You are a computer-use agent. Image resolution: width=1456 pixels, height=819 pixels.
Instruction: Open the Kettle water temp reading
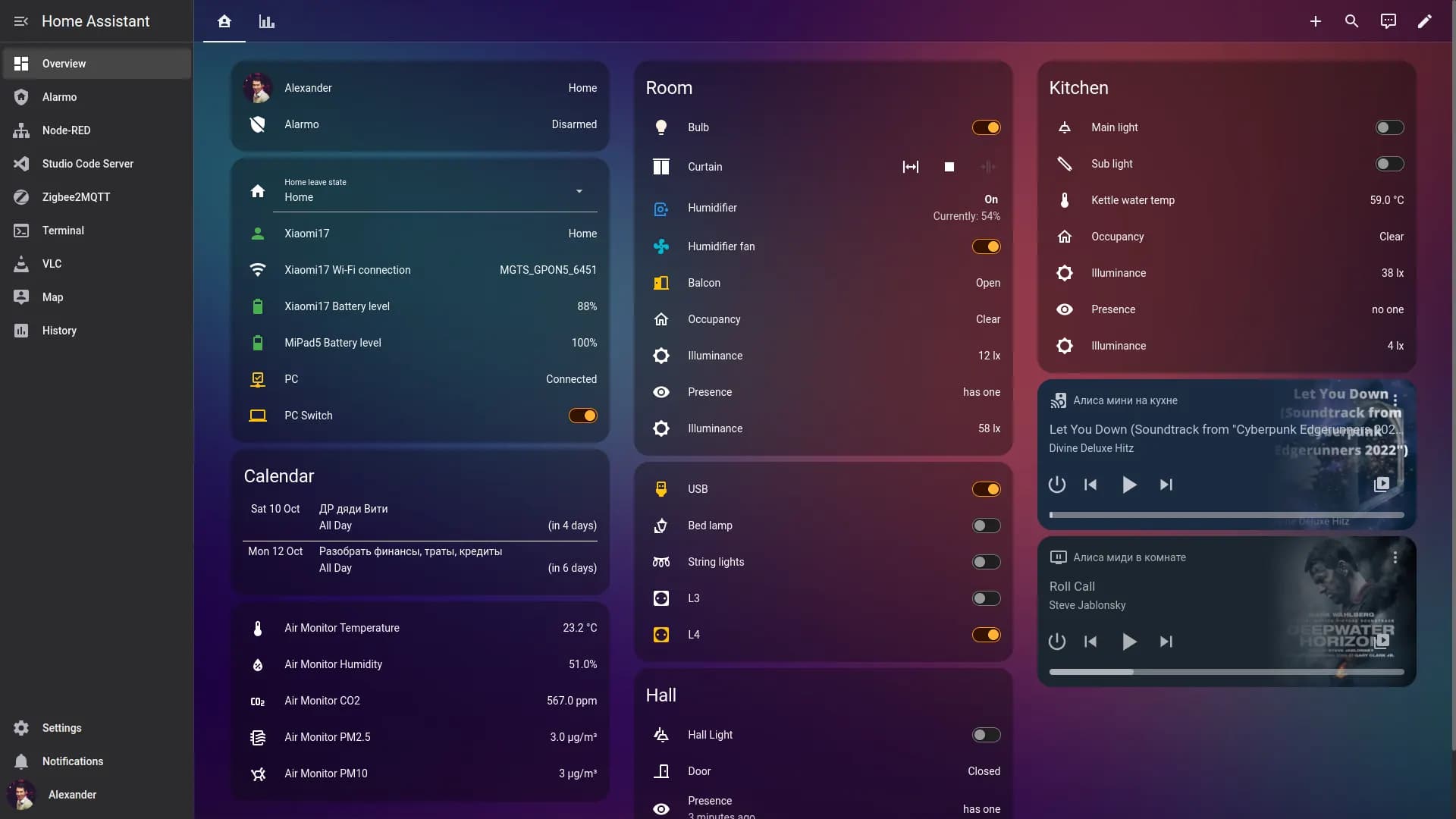point(1226,200)
